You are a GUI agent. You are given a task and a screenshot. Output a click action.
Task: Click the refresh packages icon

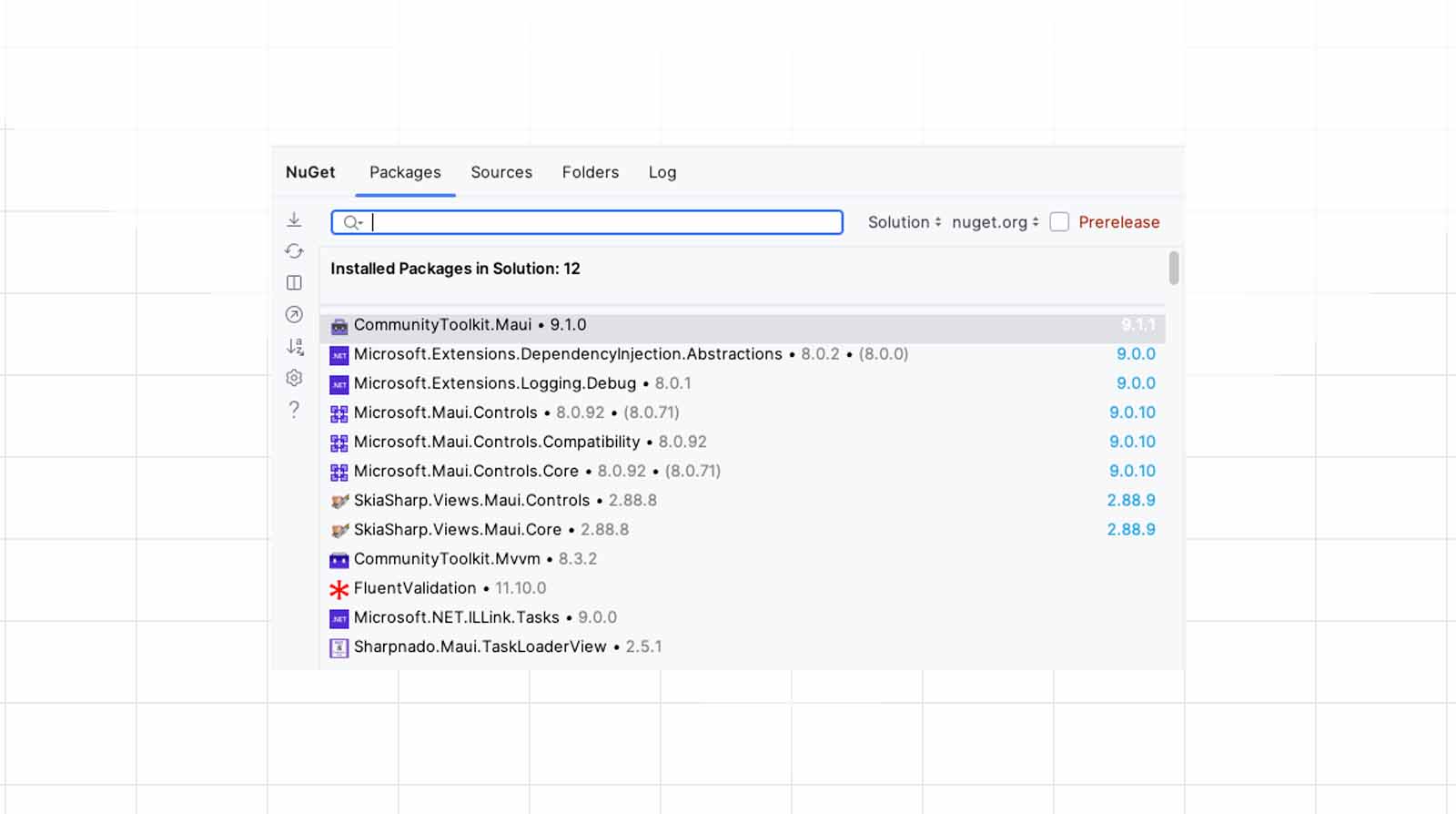pos(294,251)
